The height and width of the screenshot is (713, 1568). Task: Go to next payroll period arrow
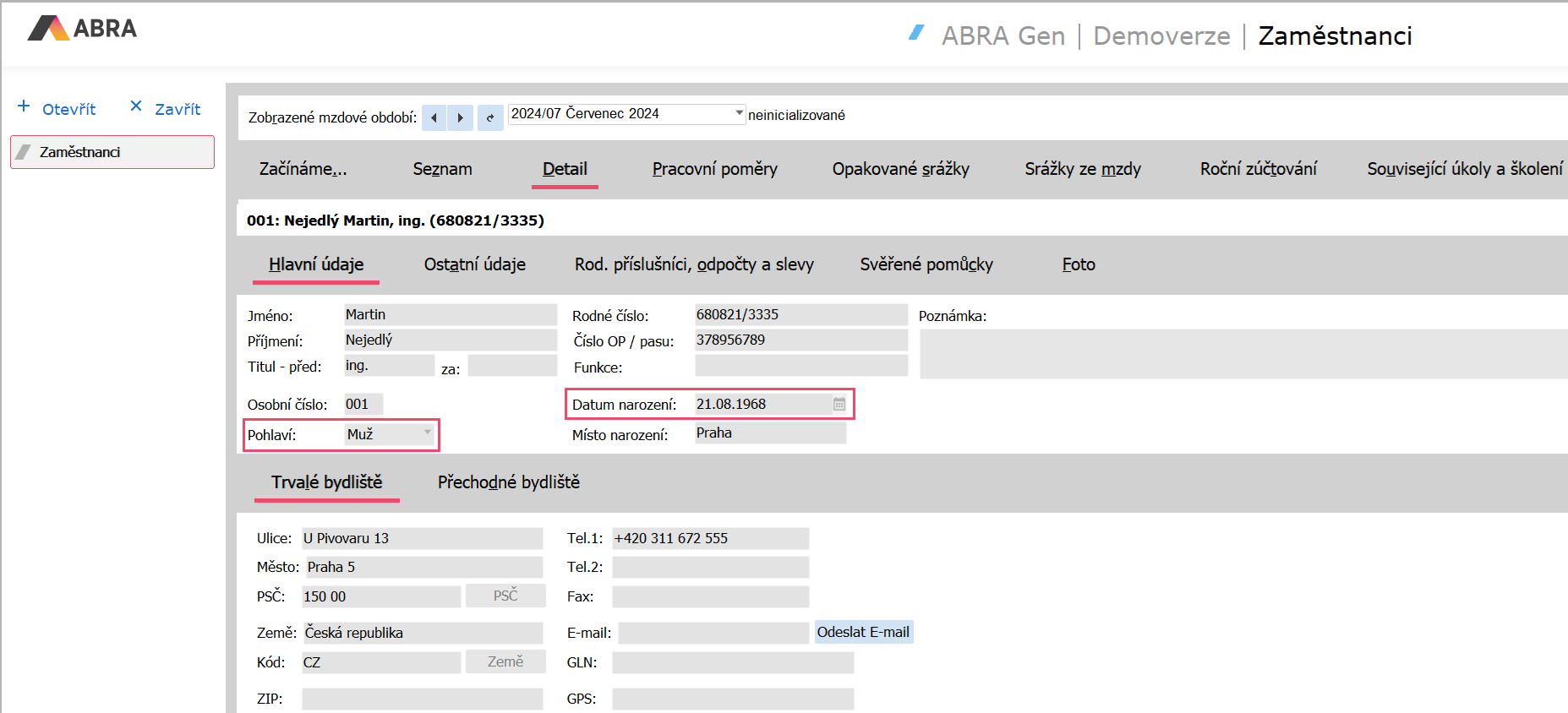click(460, 117)
